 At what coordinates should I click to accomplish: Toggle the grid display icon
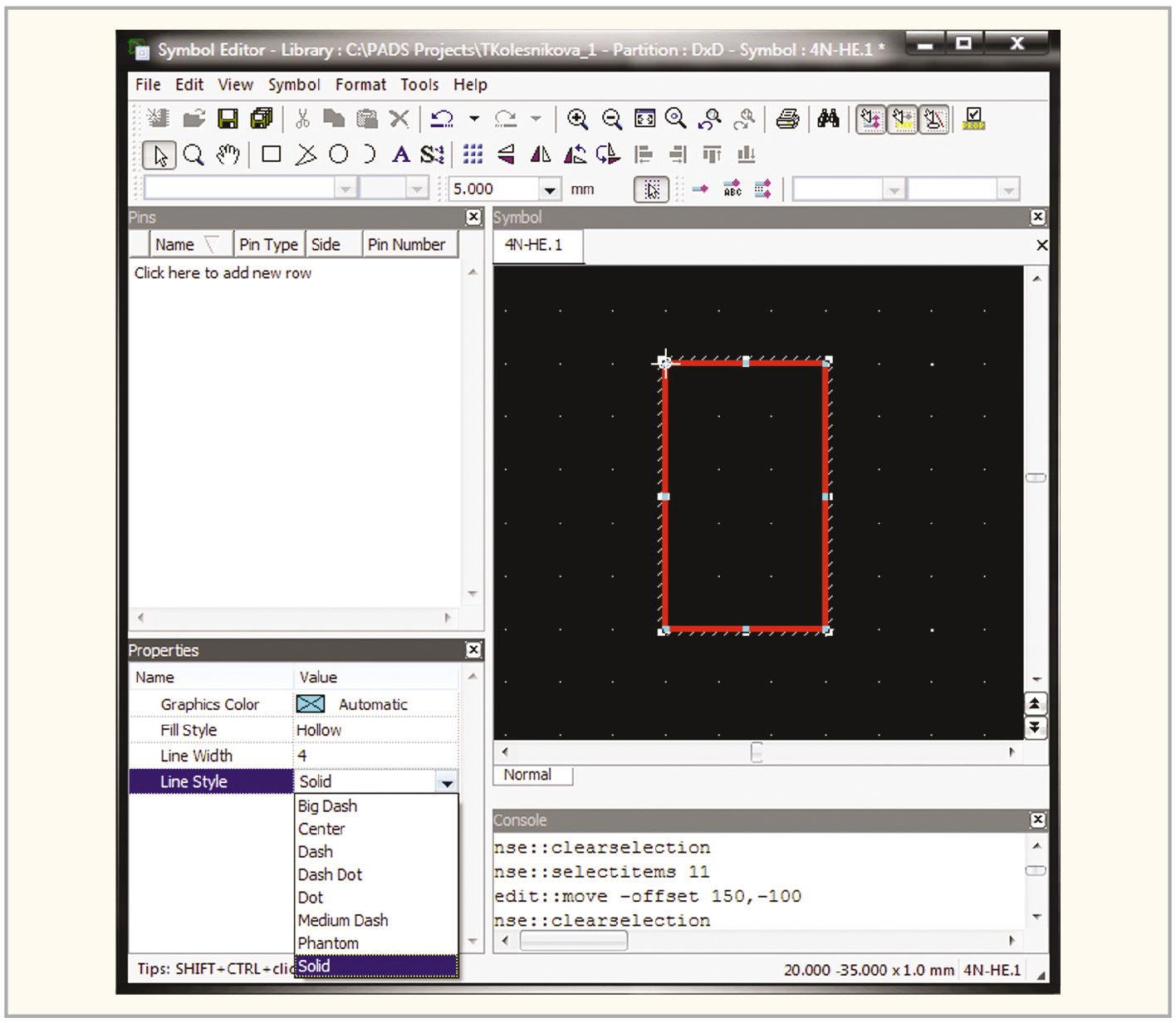[x=473, y=154]
